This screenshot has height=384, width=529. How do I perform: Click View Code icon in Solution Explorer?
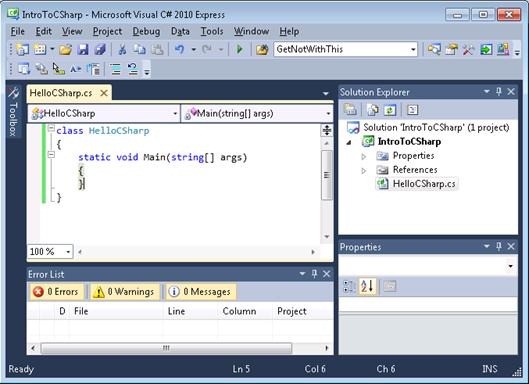[412, 110]
